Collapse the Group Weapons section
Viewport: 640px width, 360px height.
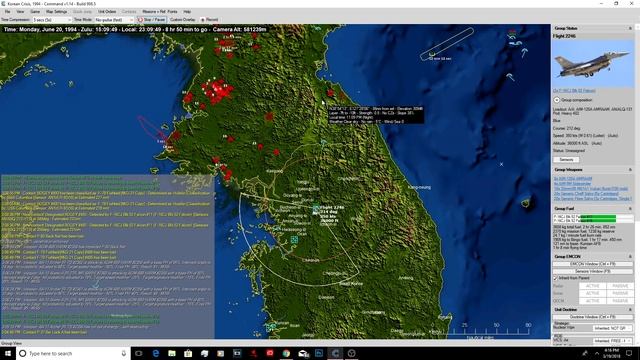click(x=630, y=169)
